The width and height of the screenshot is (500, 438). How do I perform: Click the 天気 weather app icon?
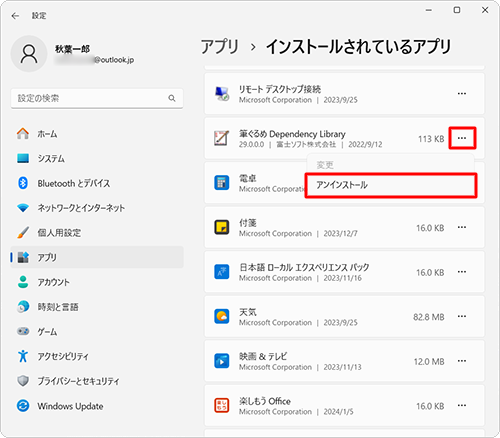pyautogui.click(x=221, y=316)
